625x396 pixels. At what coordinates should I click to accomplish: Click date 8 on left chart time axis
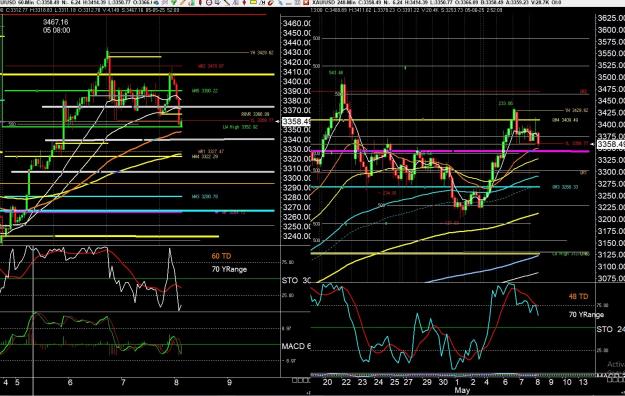(176, 382)
